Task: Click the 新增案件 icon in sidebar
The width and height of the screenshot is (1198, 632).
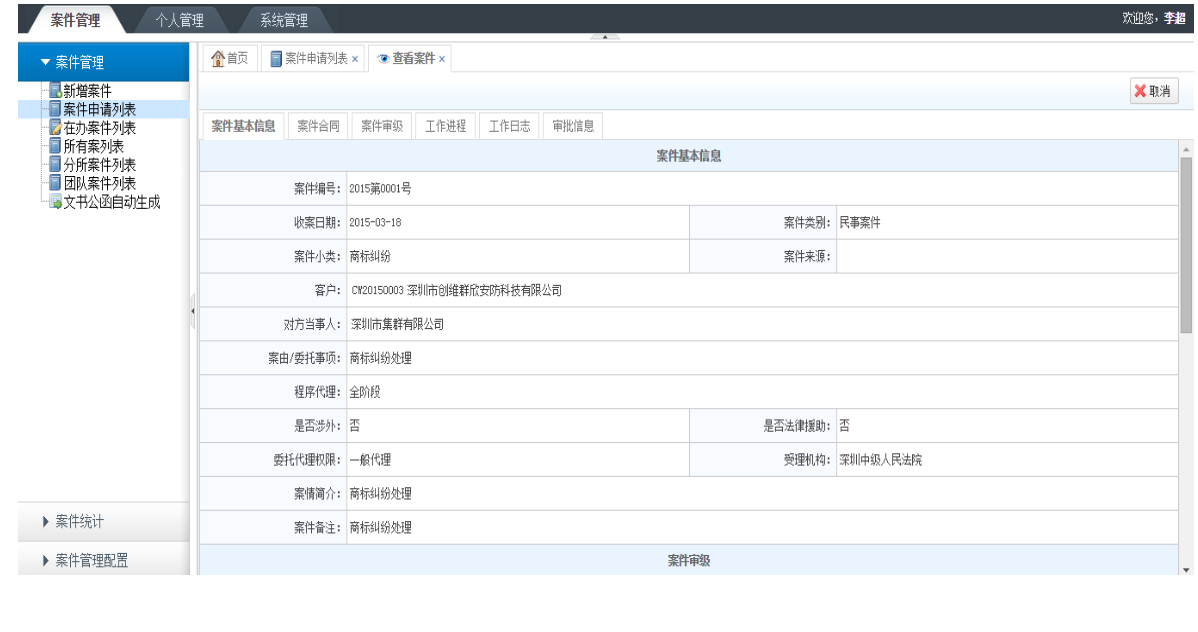Action: [55, 91]
